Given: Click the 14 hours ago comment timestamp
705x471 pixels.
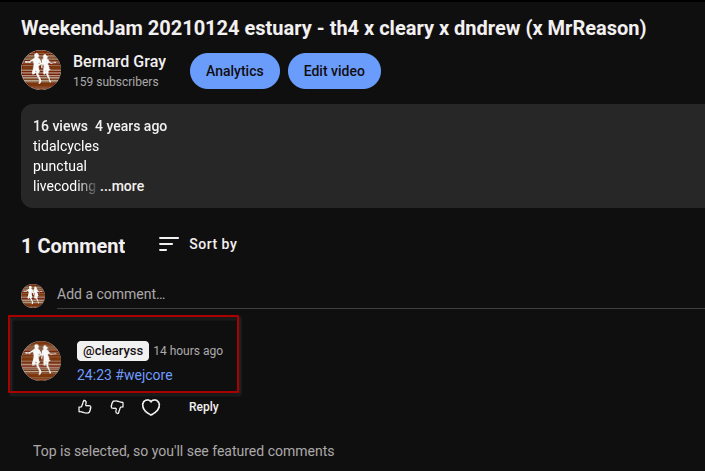Looking at the screenshot, I should click(188, 351).
